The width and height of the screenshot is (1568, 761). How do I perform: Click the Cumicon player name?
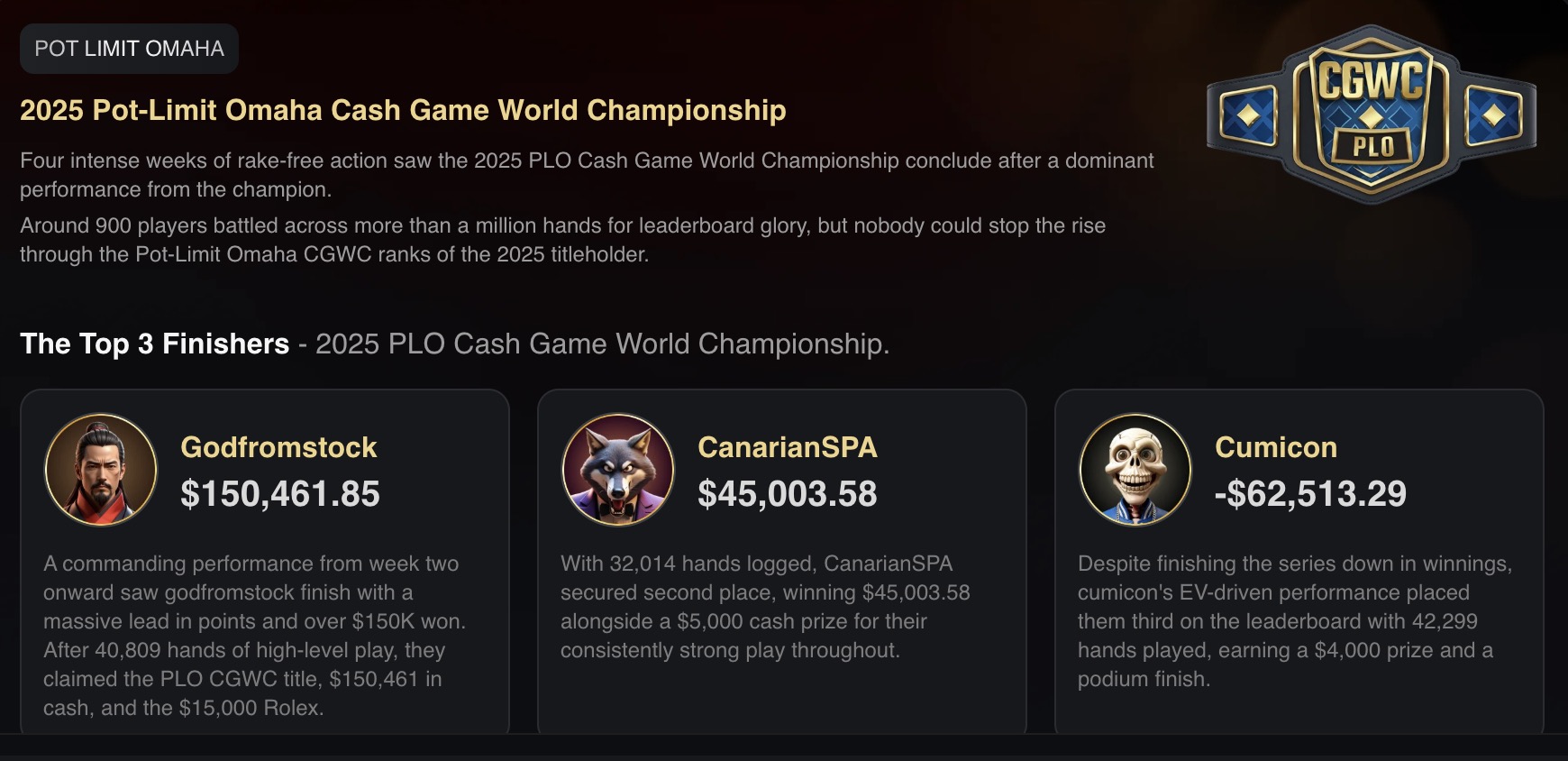click(1276, 447)
